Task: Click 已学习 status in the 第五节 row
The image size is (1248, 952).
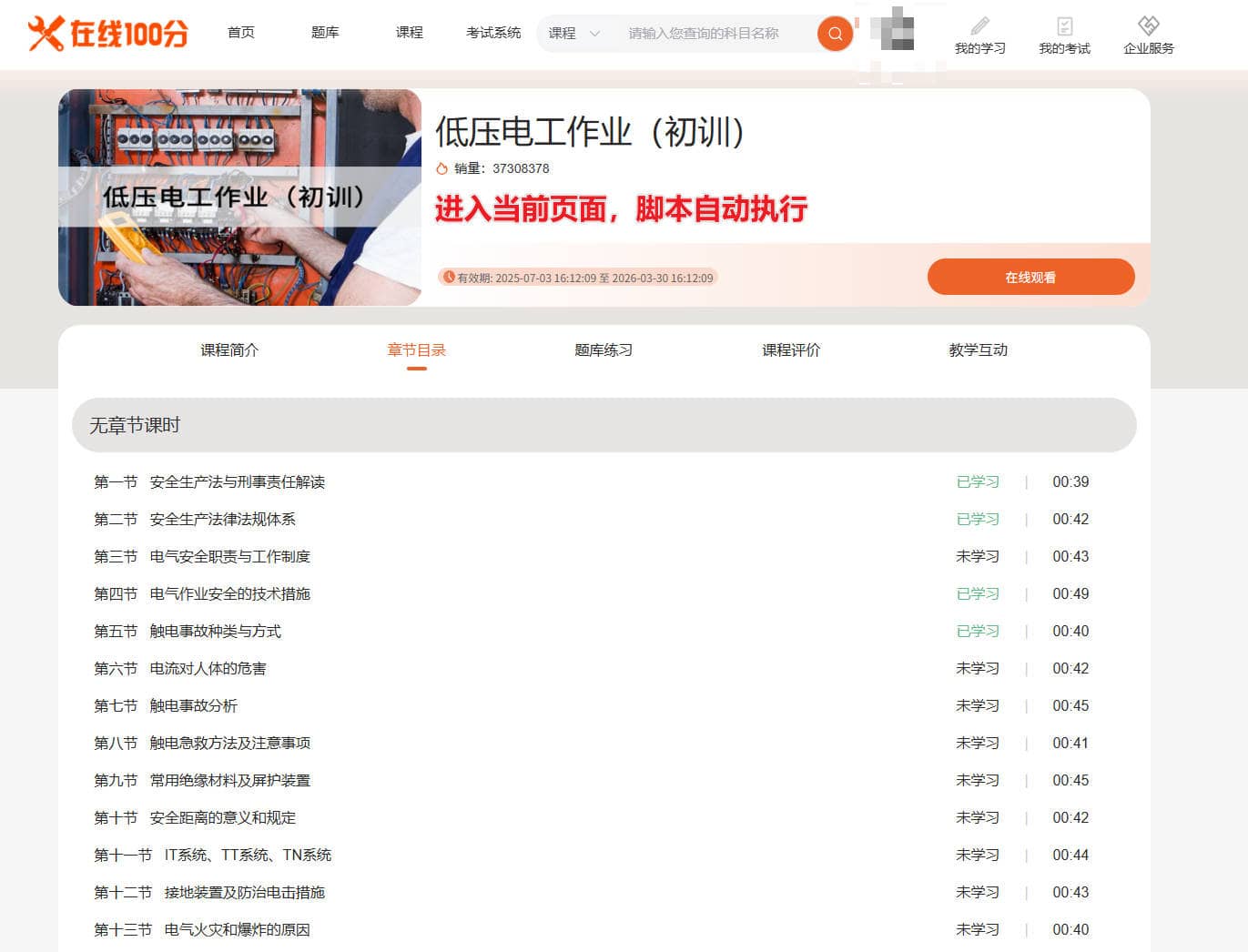Action: click(x=978, y=632)
